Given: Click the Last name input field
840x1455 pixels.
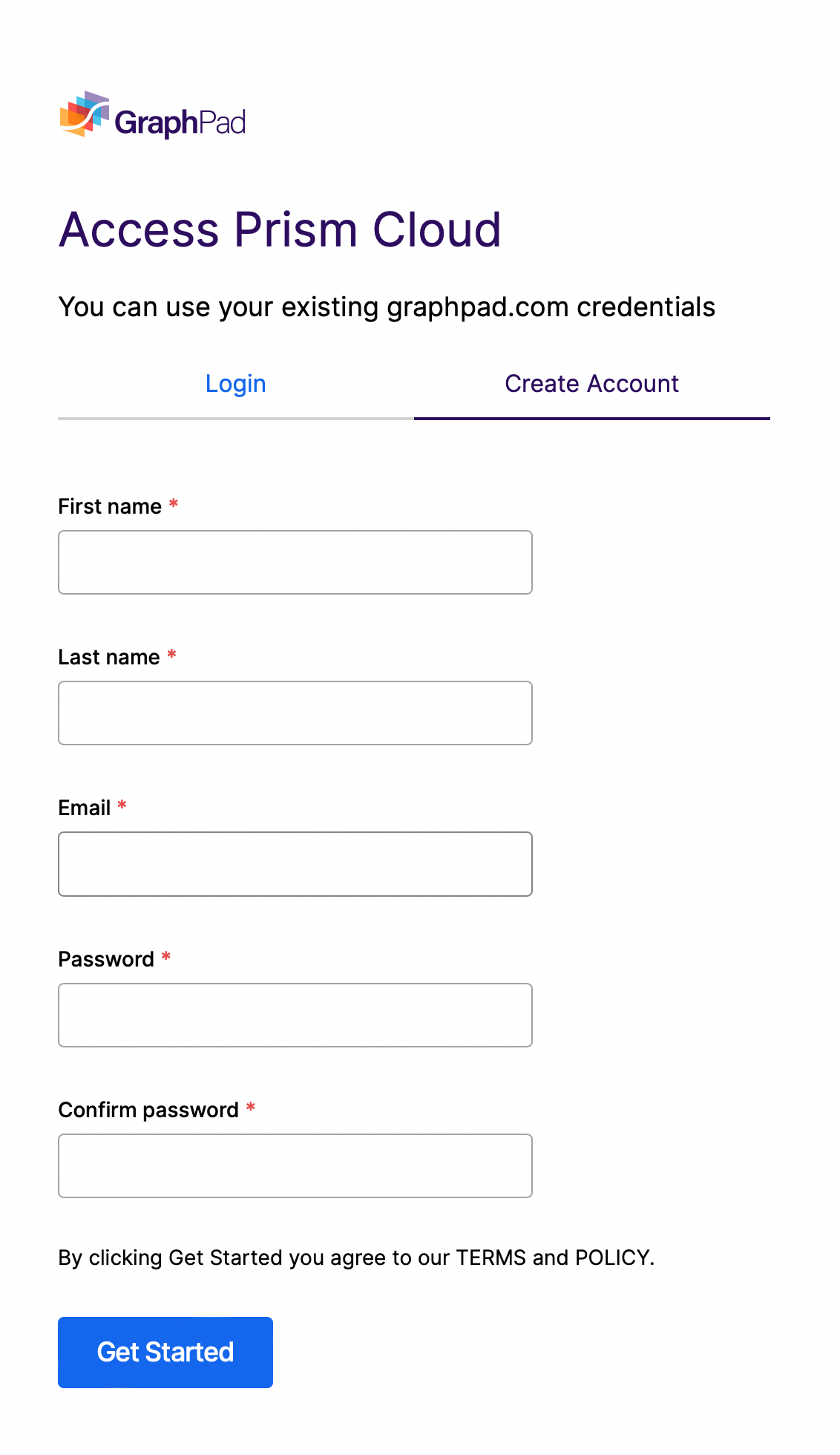Looking at the screenshot, I should pos(295,713).
